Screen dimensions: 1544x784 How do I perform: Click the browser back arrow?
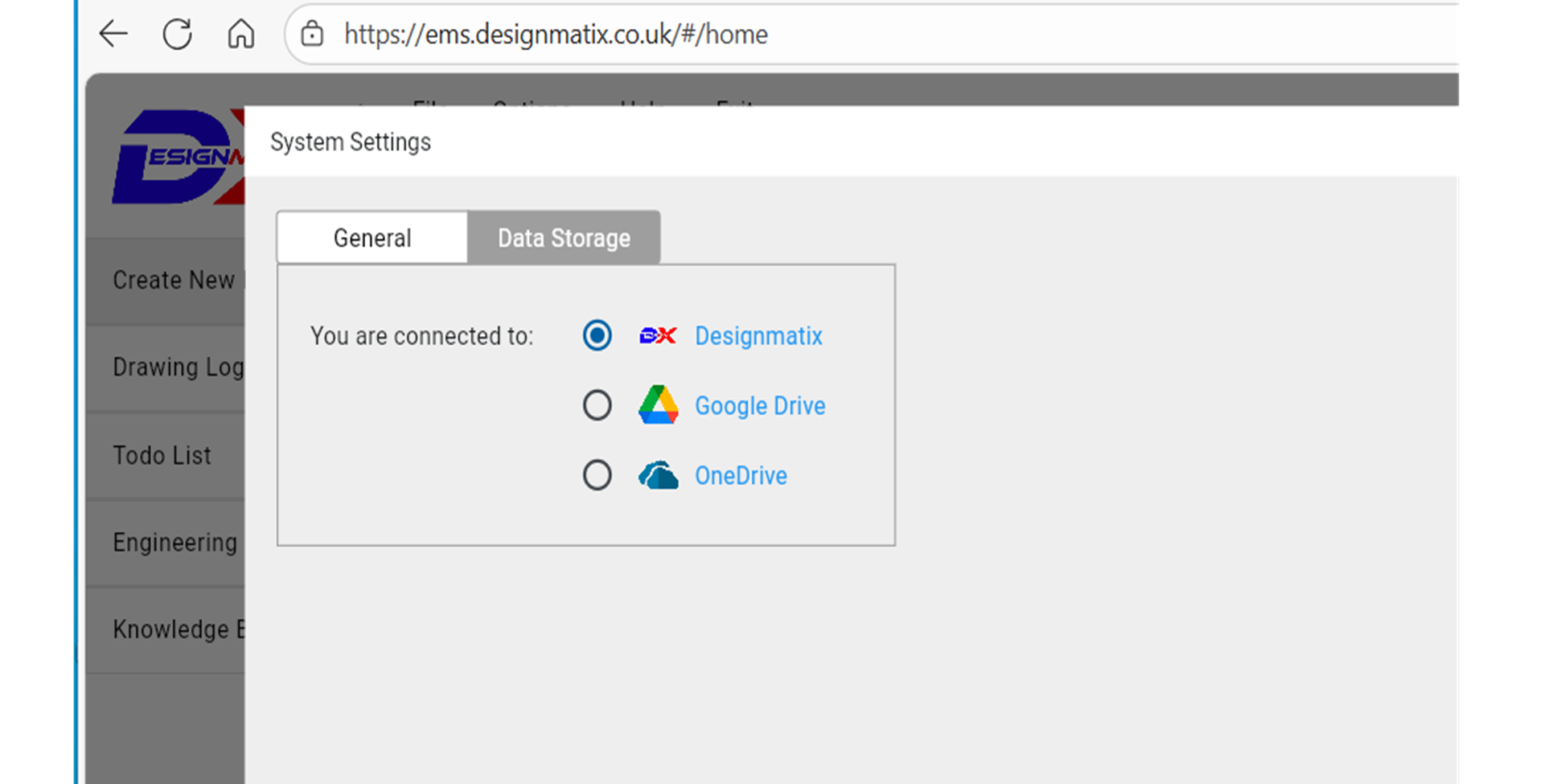(x=113, y=34)
